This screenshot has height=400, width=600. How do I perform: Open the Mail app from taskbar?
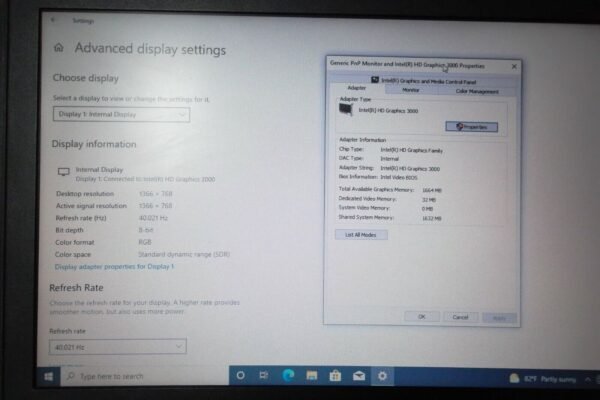point(359,376)
